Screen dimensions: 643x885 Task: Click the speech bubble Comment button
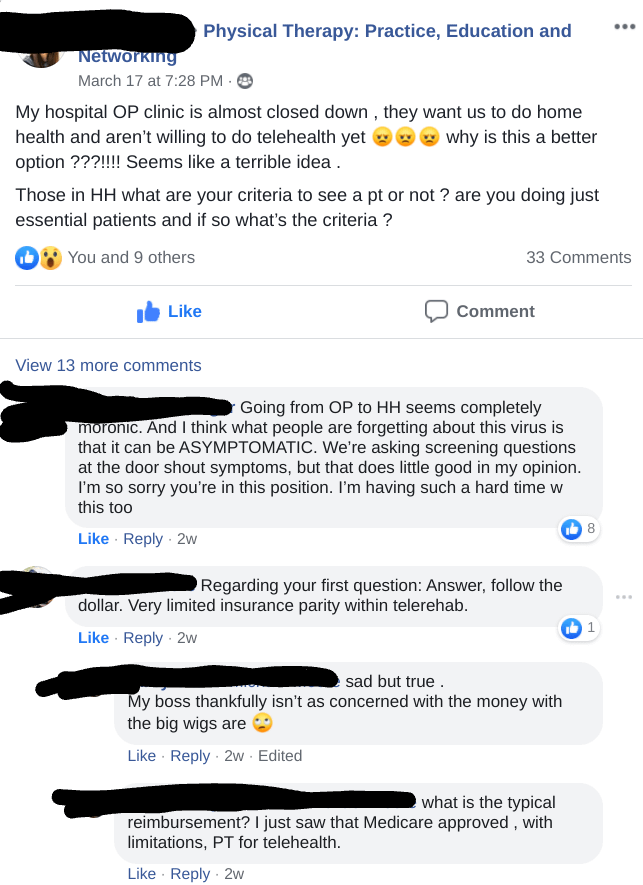click(480, 312)
